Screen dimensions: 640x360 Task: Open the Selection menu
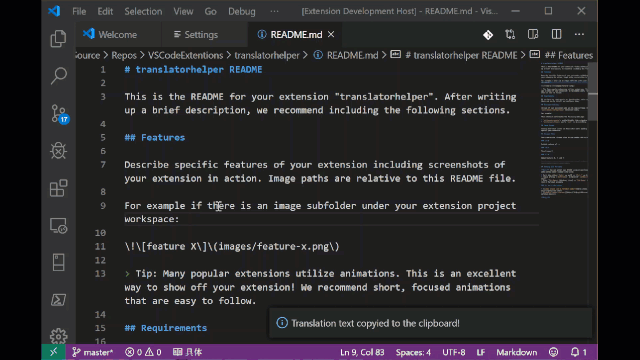coord(143,11)
